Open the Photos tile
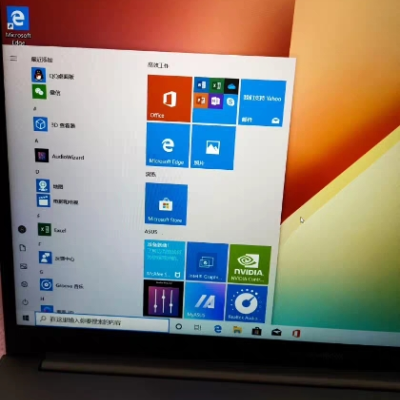Viewport: 400px width, 400px height. point(213,147)
